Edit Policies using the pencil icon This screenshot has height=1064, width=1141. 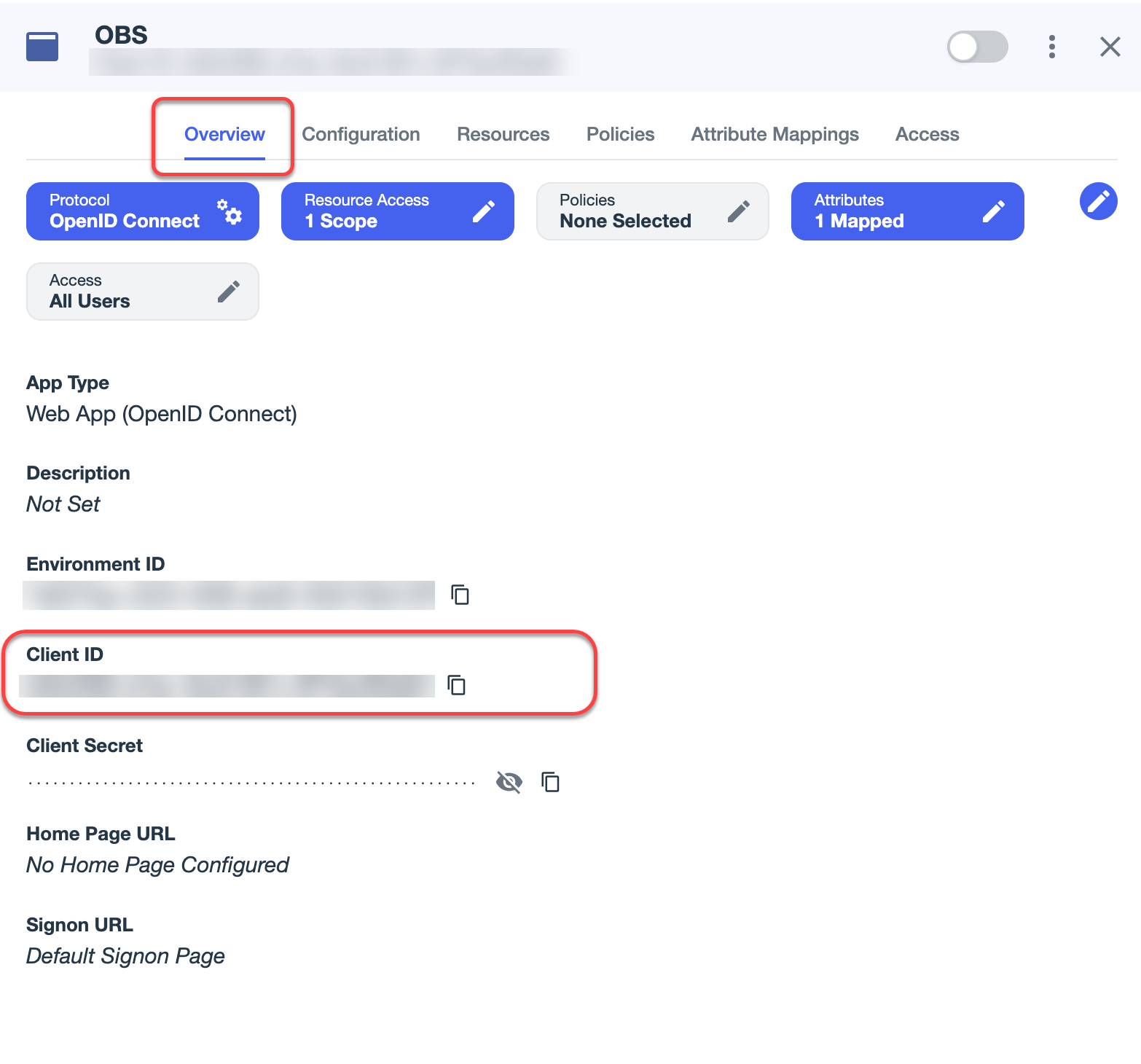click(738, 211)
